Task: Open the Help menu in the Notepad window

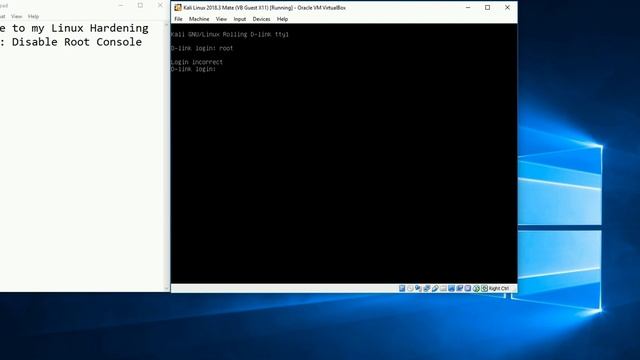Action: click(33, 16)
